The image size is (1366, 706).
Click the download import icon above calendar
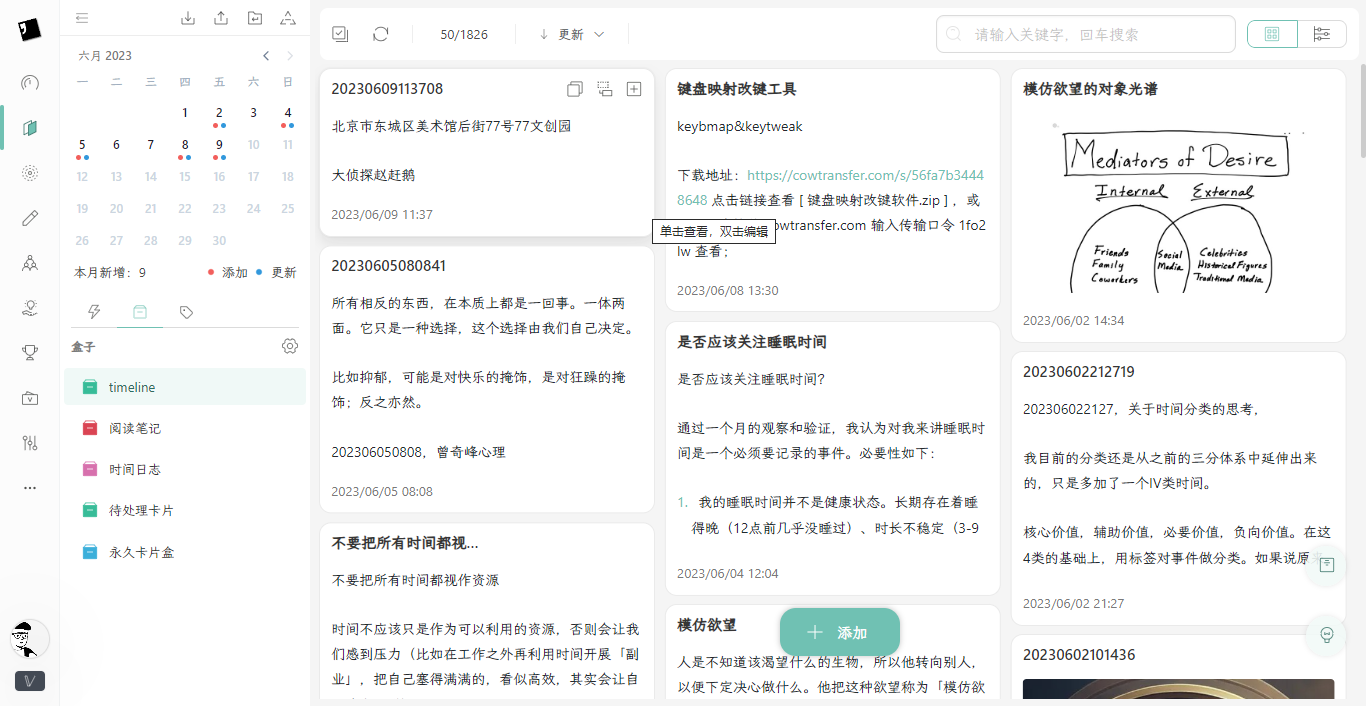[x=188, y=18]
